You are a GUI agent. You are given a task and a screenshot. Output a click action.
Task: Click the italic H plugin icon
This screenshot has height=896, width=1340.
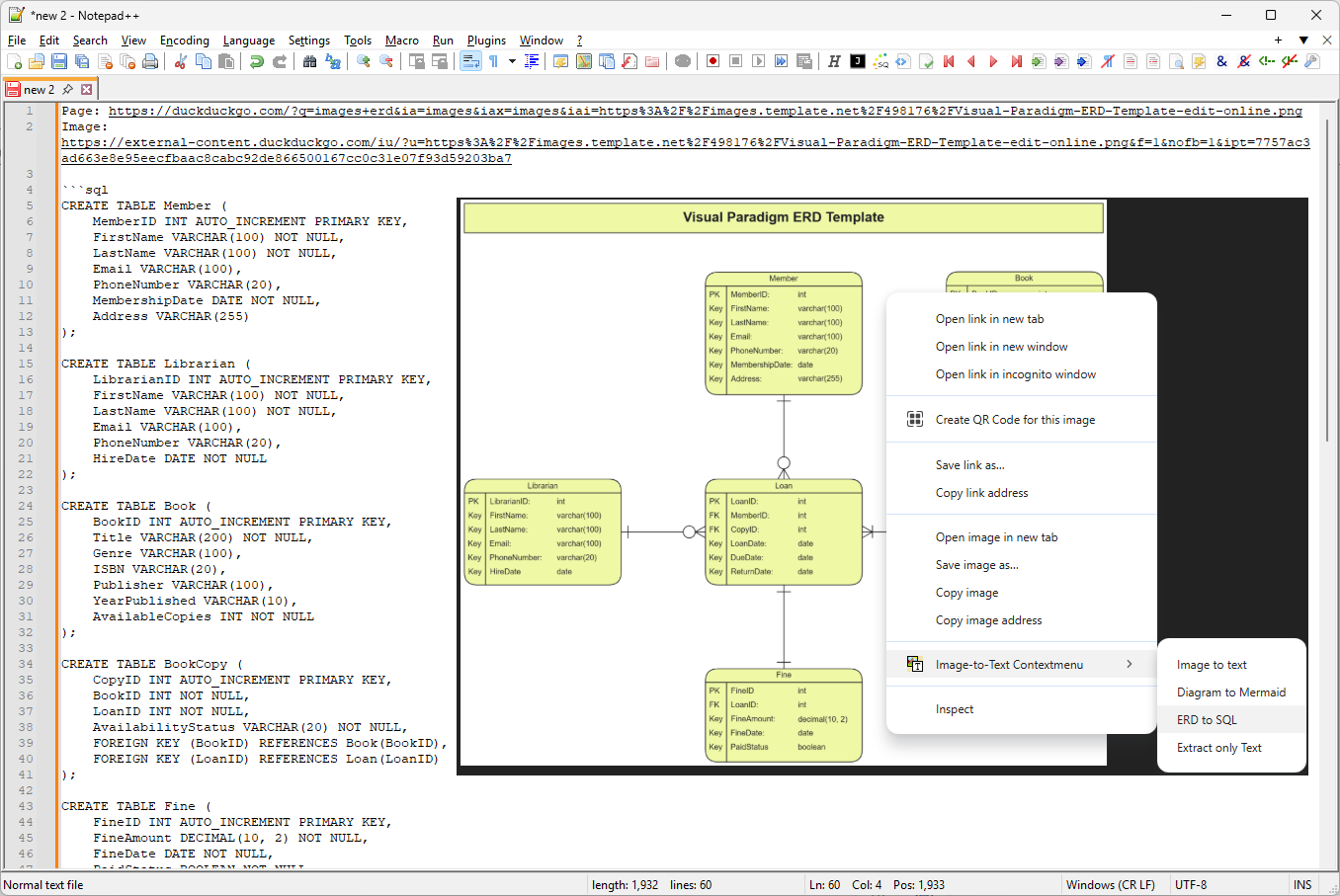(834, 61)
